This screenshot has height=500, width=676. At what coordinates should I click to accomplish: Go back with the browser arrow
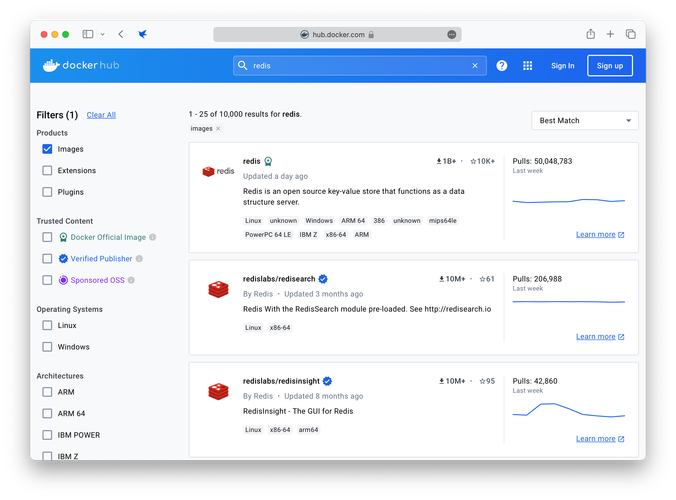(121, 34)
